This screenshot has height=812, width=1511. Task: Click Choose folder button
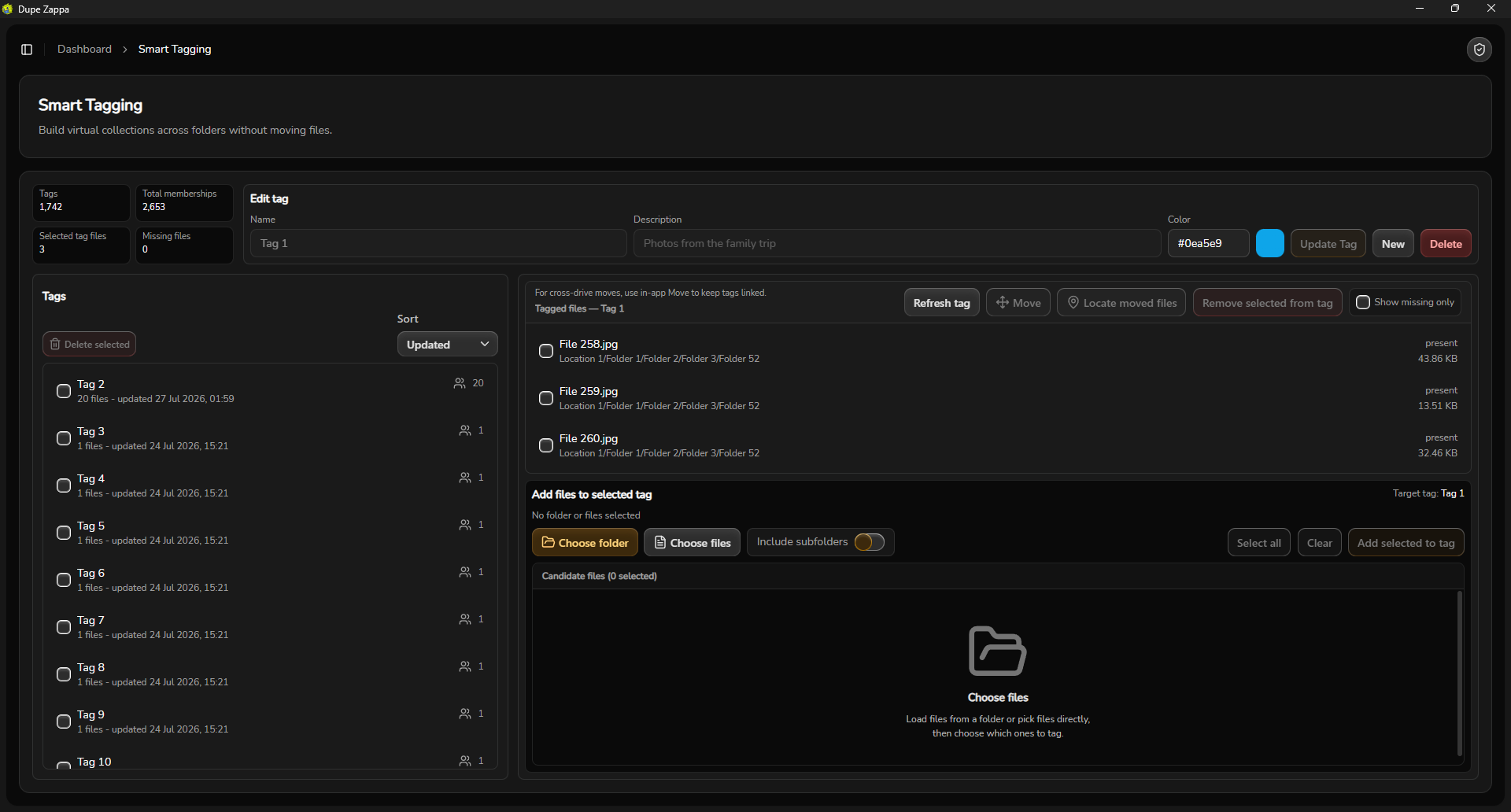tap(585, 542)
